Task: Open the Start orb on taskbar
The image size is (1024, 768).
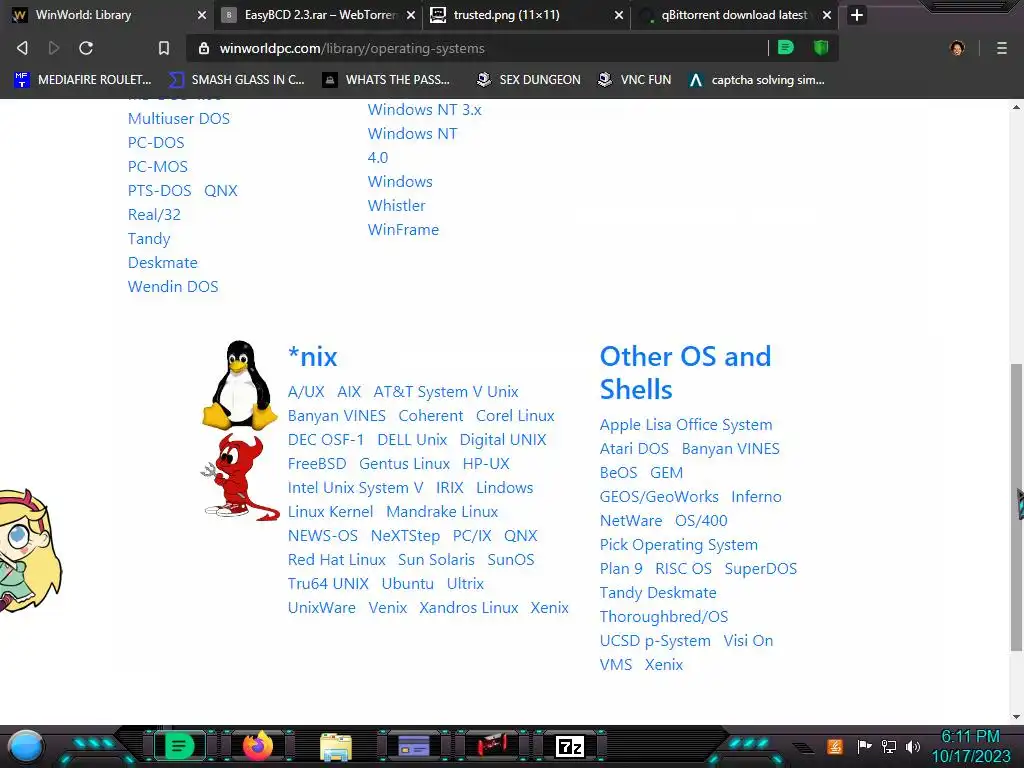Action: tap(25, 746)
